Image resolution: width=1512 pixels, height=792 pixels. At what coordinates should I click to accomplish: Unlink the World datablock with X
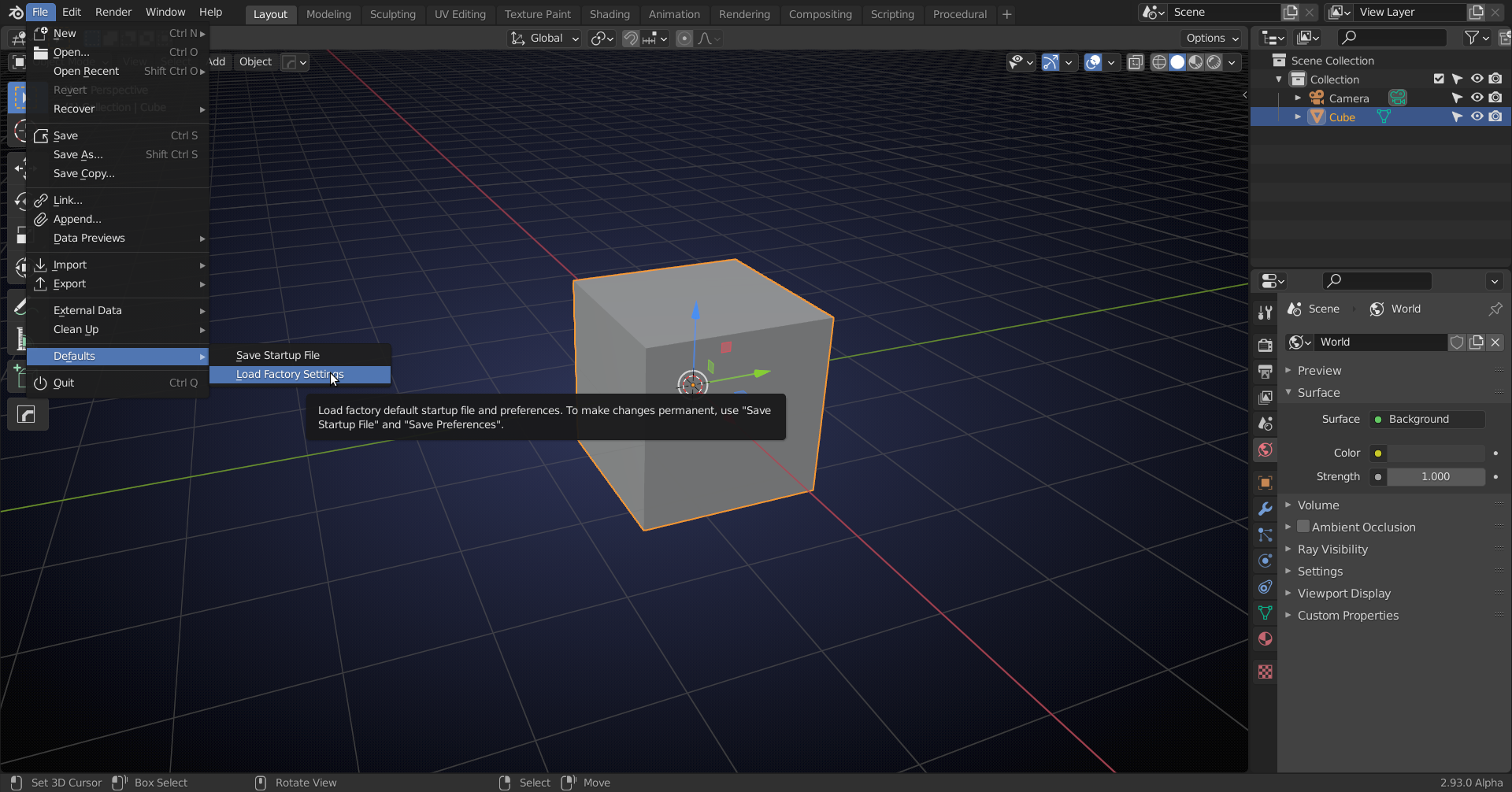pos(1495,342)
